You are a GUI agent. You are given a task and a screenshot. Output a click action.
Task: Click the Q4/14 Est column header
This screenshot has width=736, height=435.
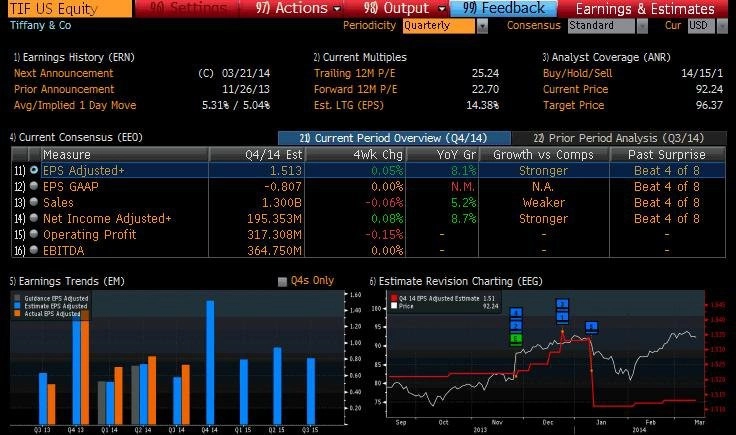(x=257, y=154)
